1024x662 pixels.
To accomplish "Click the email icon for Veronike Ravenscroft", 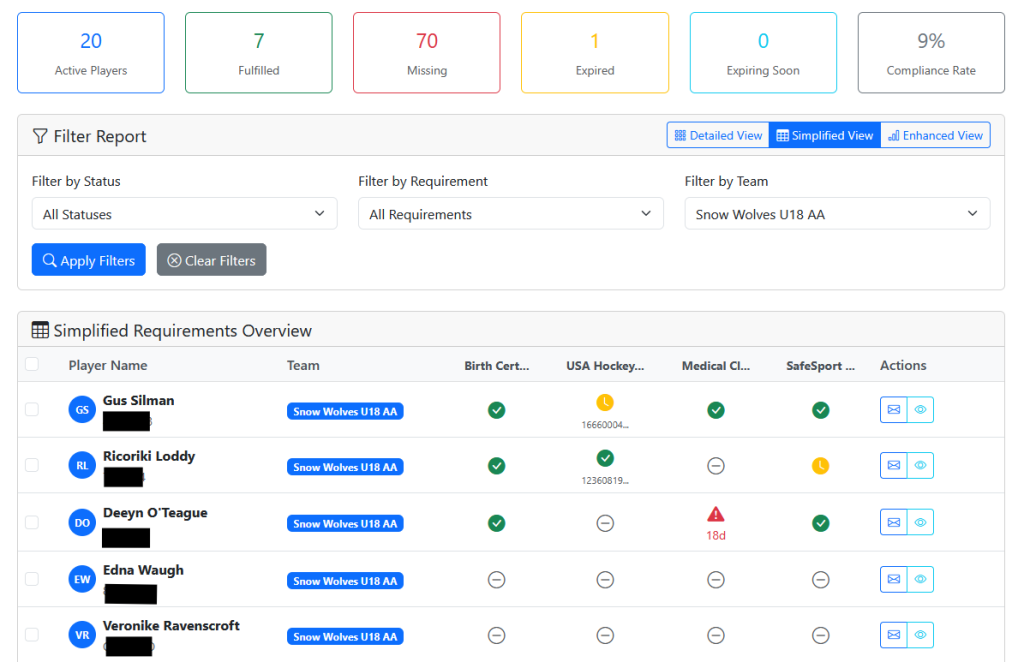I will [x=894, y=635].
